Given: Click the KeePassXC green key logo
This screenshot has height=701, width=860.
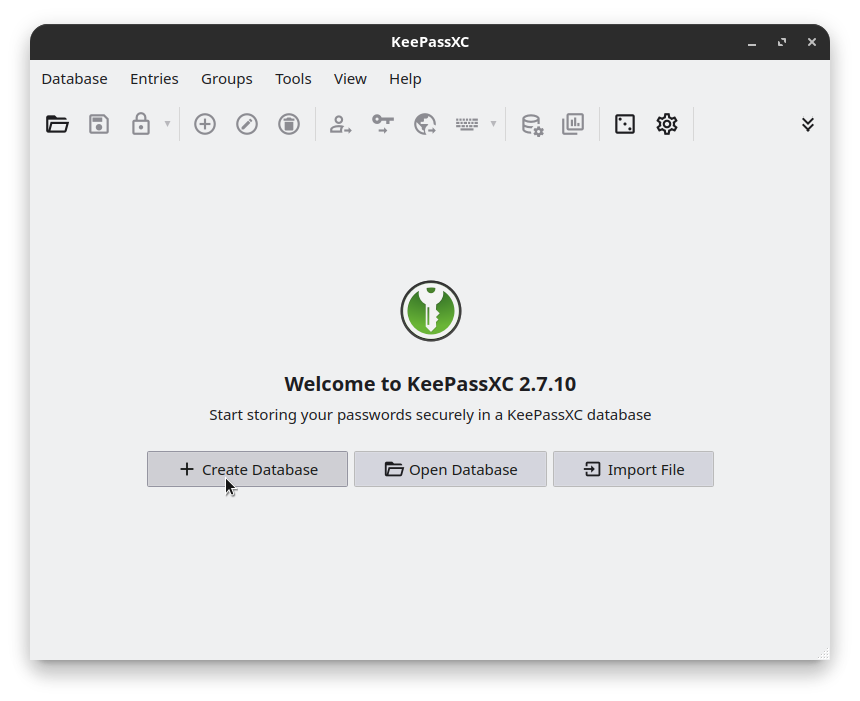Looking at the screenshot, I should (x=431, y=311).
